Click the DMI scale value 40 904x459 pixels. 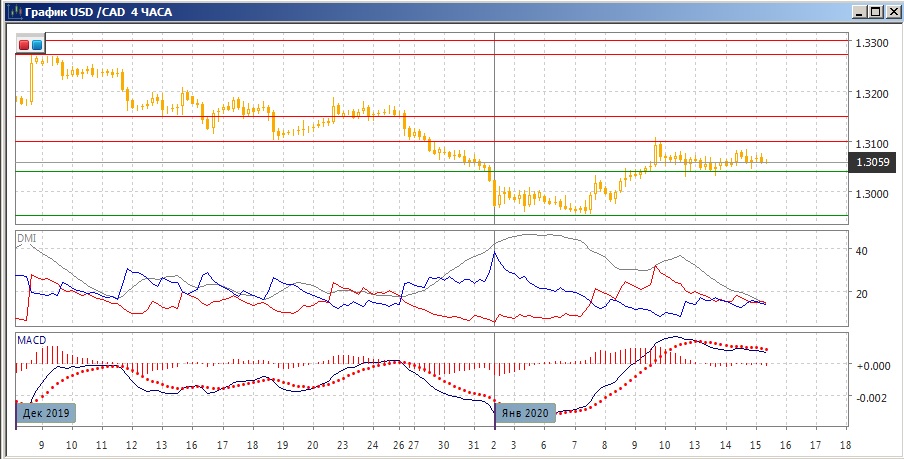coord(862,251)
